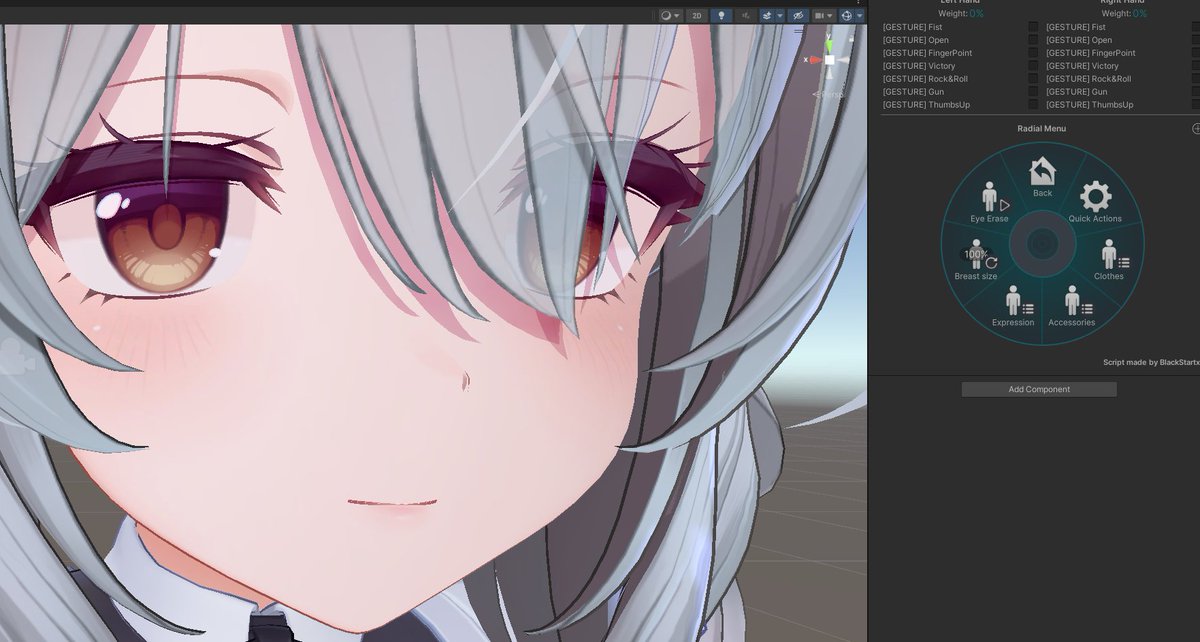Open Expression submenu in Radial Menu
This screenshot has width=1200, height=642.
[1013, 306]
